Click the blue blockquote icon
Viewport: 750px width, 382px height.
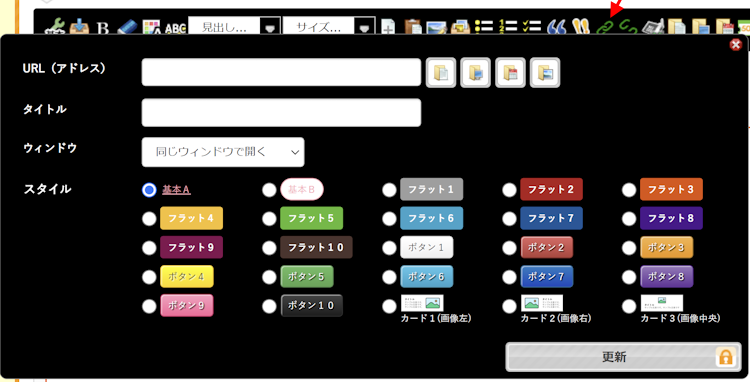point(557,27)
